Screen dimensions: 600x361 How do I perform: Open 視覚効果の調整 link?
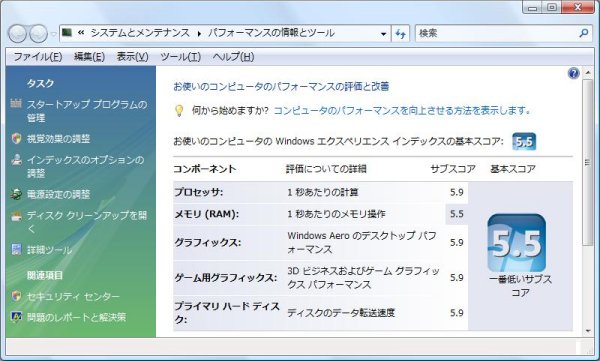(x=58, y=139)
